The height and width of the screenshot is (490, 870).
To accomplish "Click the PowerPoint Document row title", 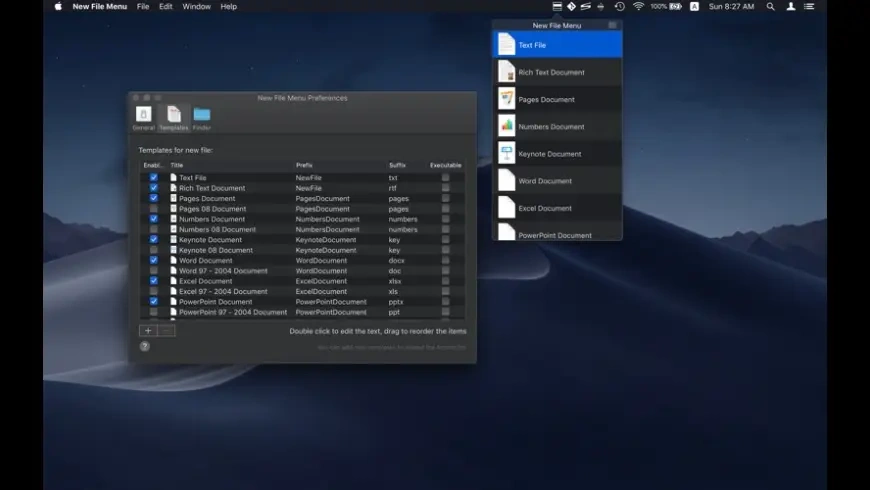I will click(215, 302).
